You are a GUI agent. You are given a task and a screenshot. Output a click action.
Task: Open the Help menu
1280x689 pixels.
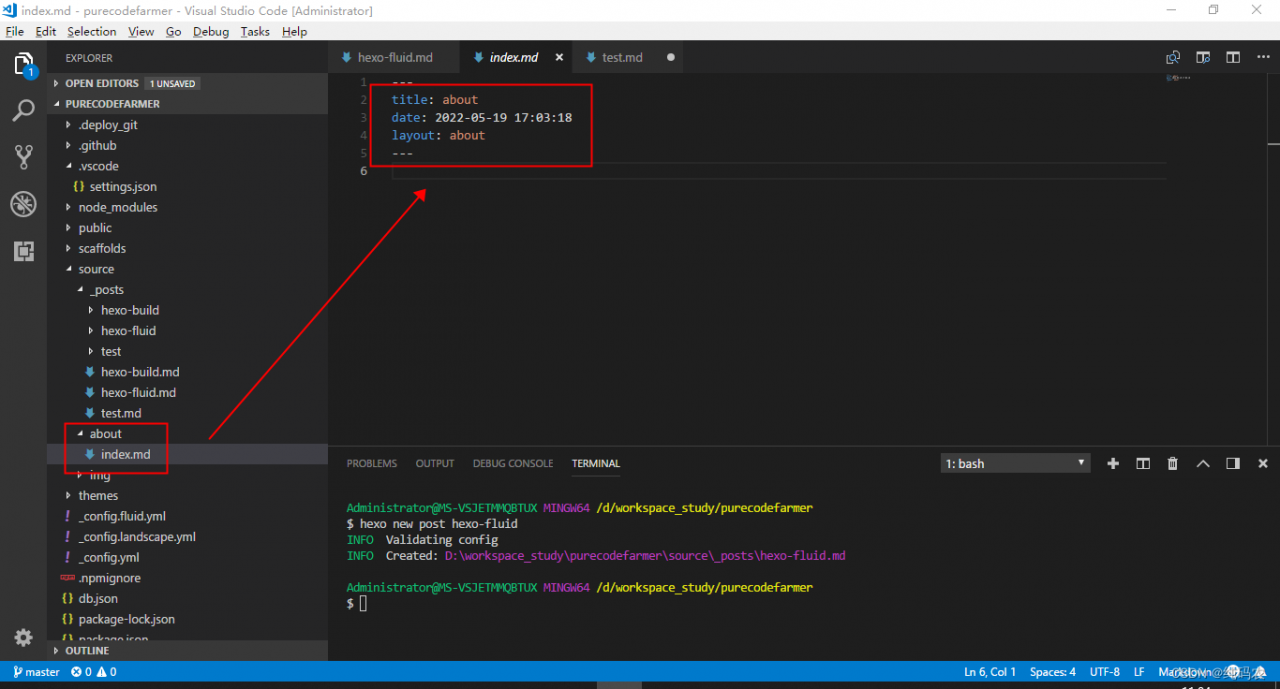294,32
